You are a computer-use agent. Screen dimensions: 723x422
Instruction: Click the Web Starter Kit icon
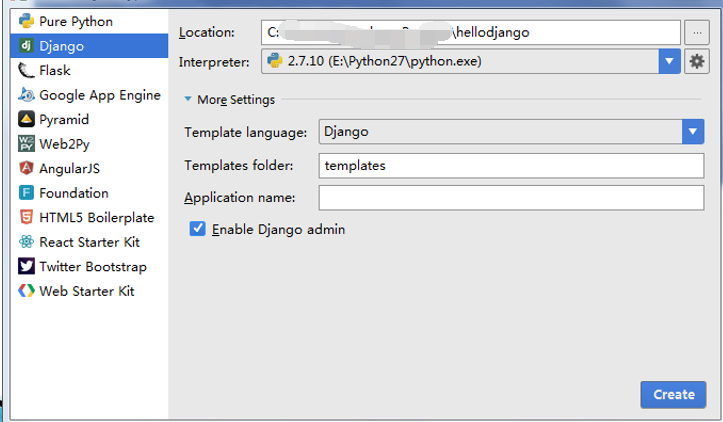pos(26,291)
